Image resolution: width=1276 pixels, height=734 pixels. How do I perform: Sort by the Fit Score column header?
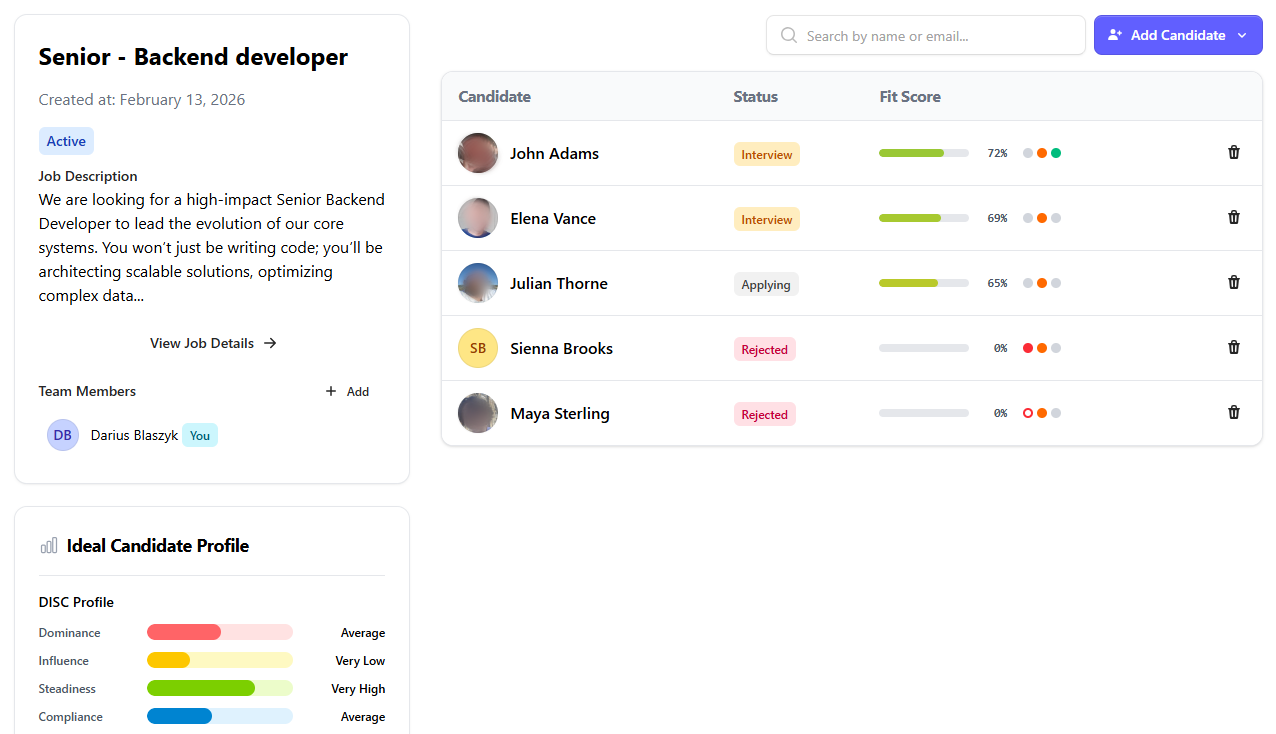(910, 96)
